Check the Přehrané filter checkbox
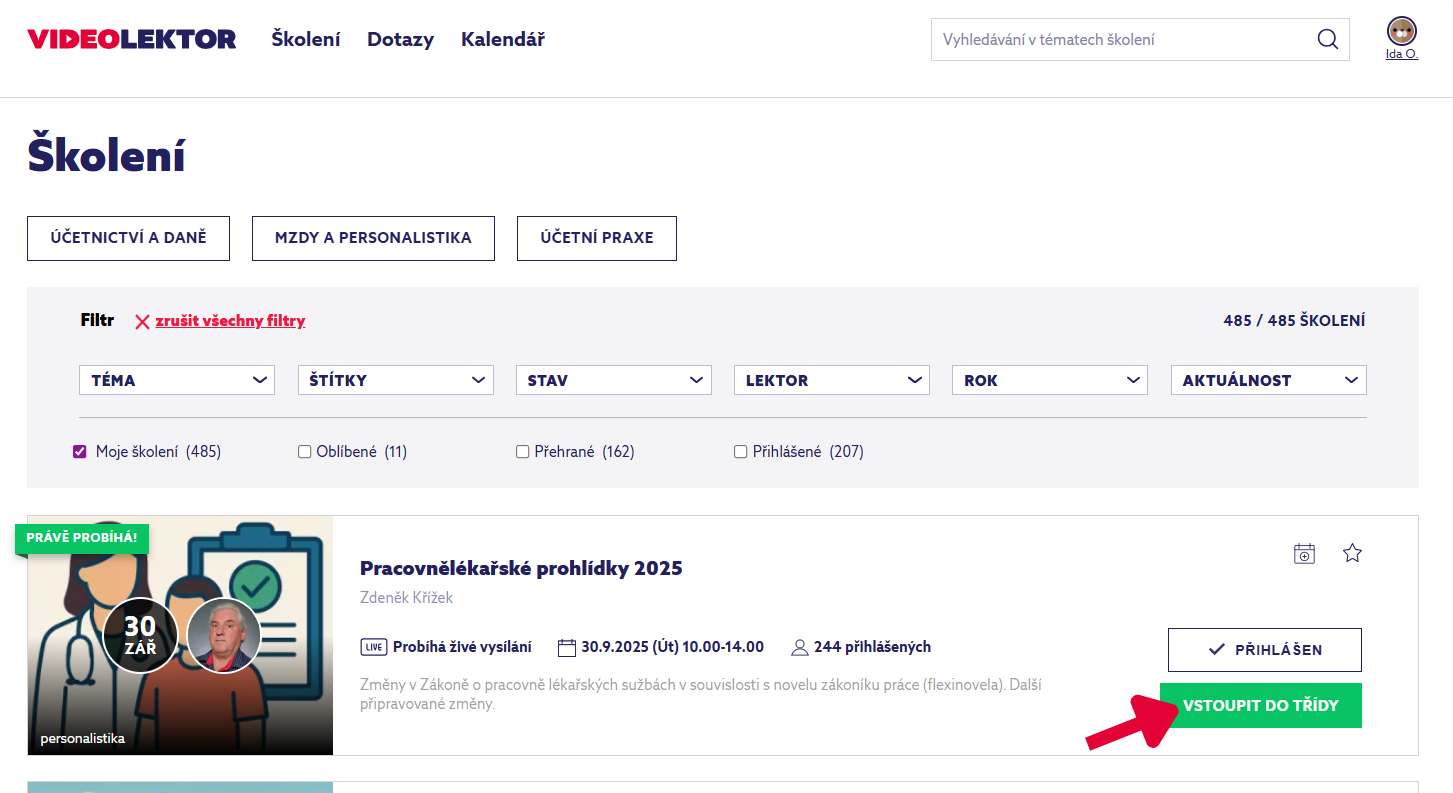1453x793 pixels. point(522,452)
